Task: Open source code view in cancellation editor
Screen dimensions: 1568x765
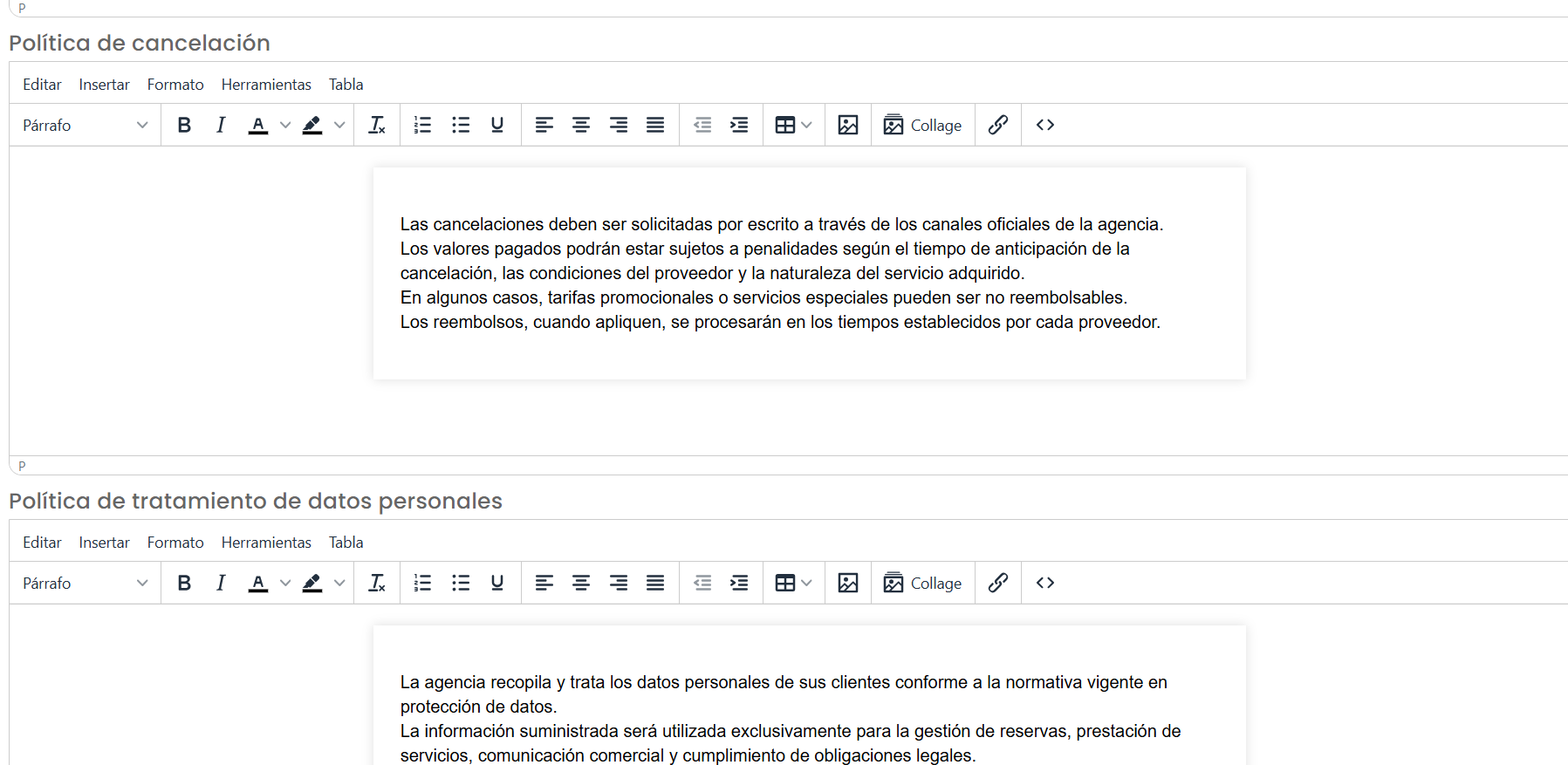Action: click(1045, 125)
